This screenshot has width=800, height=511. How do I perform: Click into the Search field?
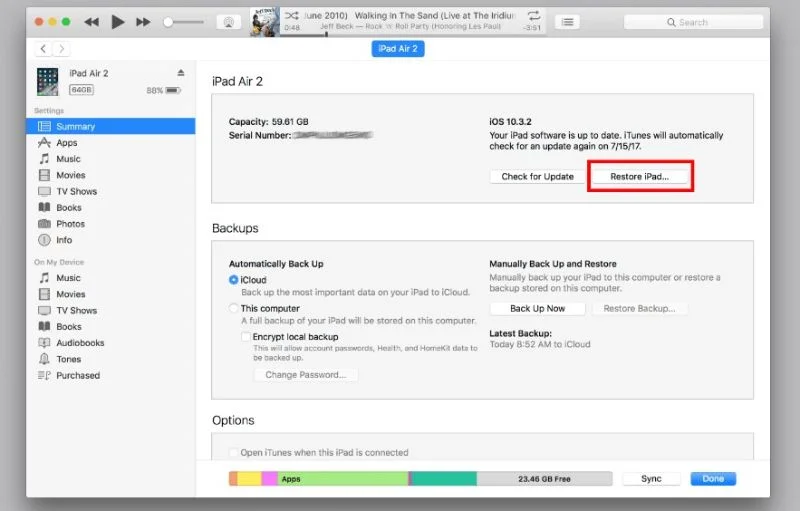coord(693,22)
